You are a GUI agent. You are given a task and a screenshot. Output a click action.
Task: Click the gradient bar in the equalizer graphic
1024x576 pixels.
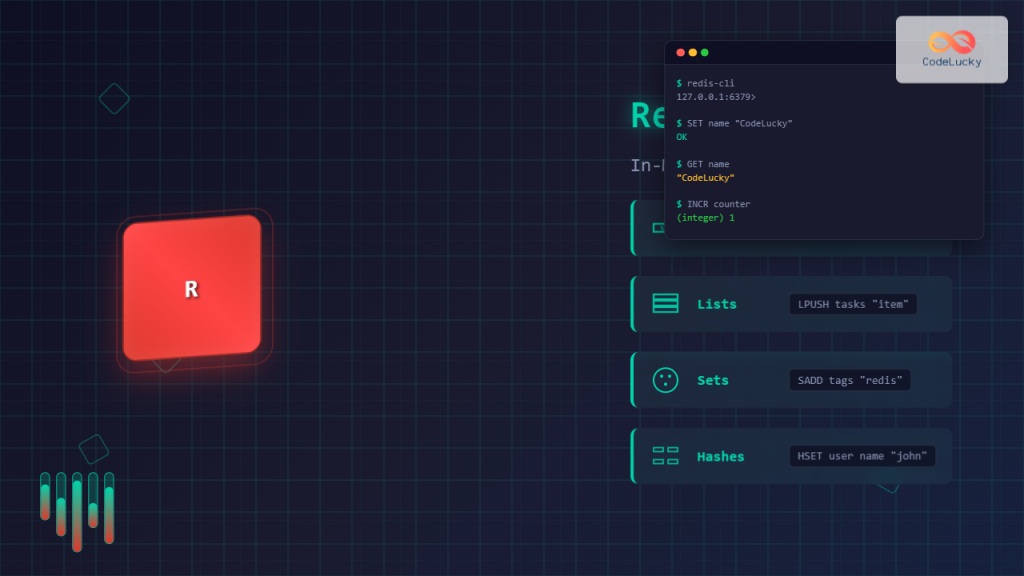(77, 510)
